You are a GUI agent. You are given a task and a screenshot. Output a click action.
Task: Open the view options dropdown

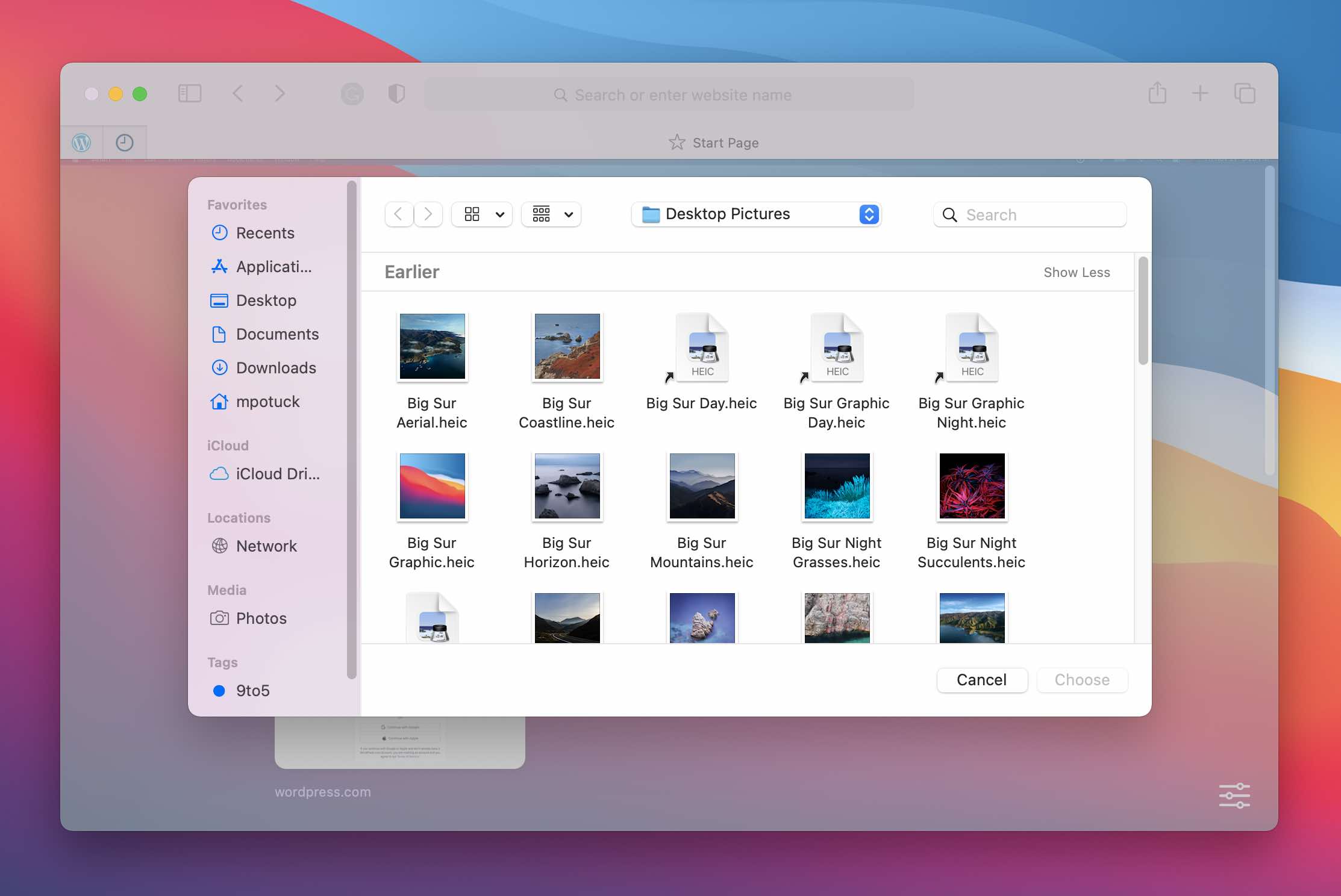tap(499, 214)
